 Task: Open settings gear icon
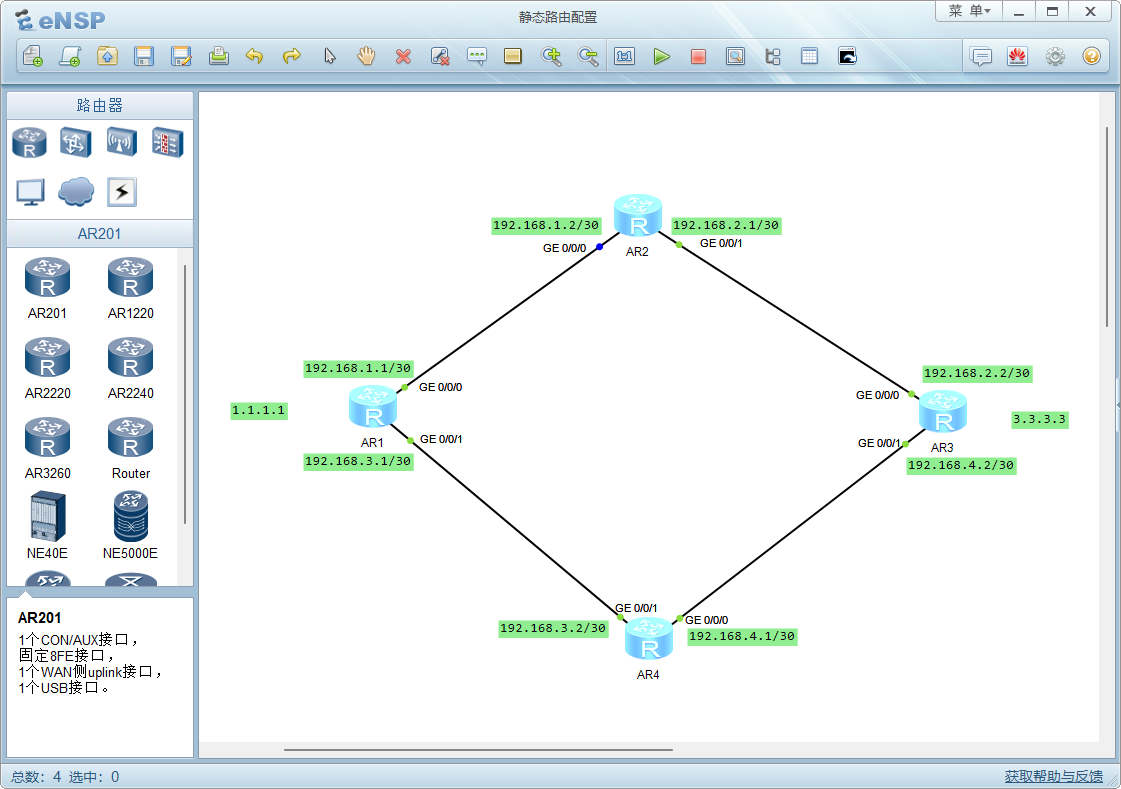[x=1055, y=56]
